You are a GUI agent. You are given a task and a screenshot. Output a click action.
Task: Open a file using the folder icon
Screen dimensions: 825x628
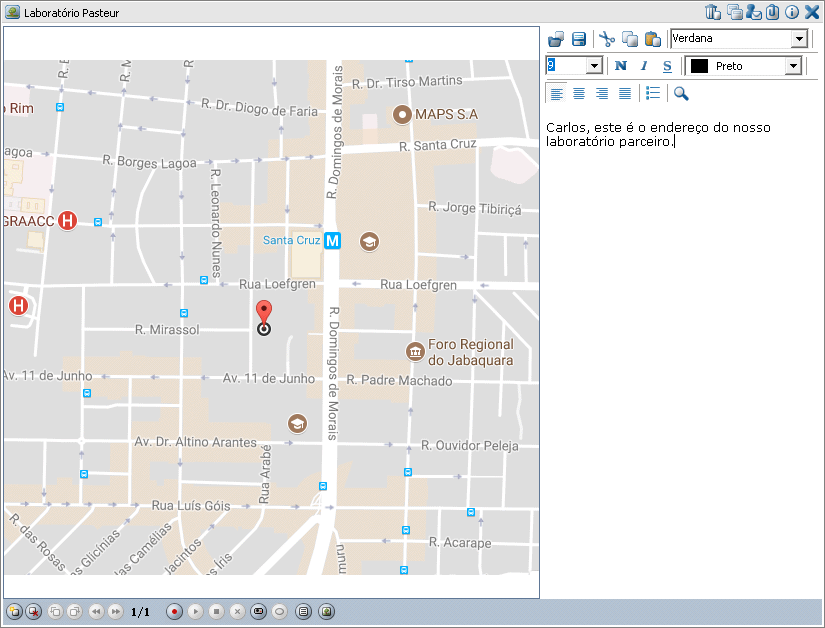[556, 38]
